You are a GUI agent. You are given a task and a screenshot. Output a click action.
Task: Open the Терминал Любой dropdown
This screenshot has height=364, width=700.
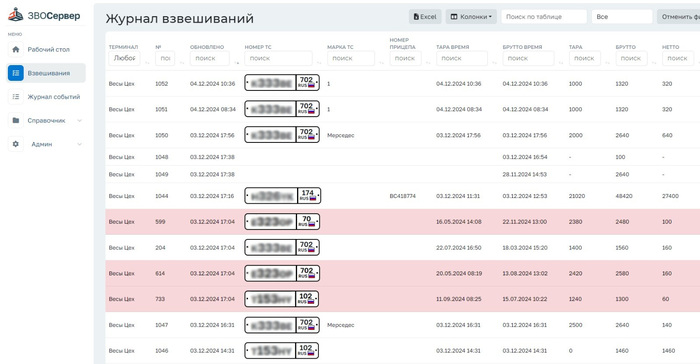click(x=124, y=58)
